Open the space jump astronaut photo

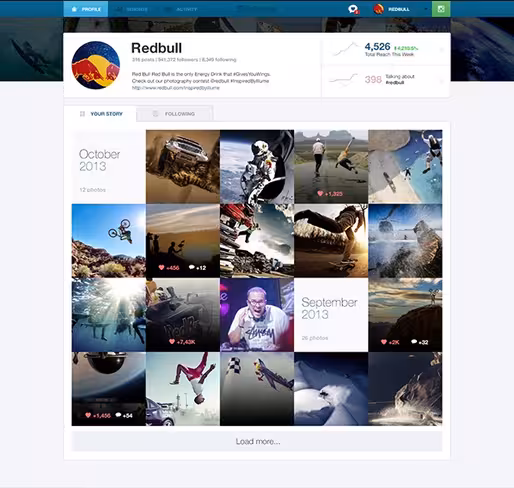coord(257,167)
